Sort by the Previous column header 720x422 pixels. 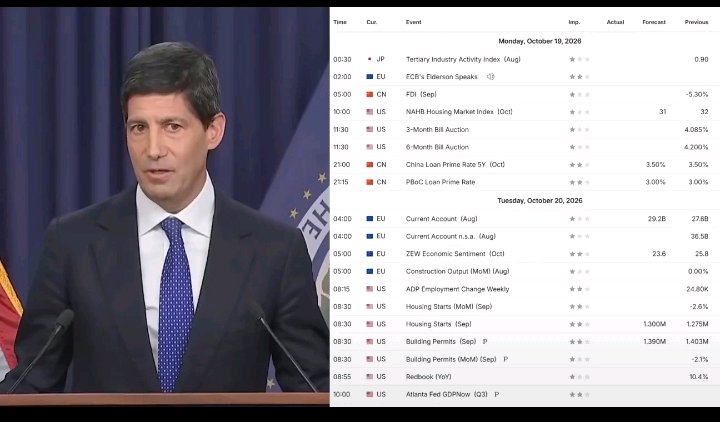click(x=697, y=22)
